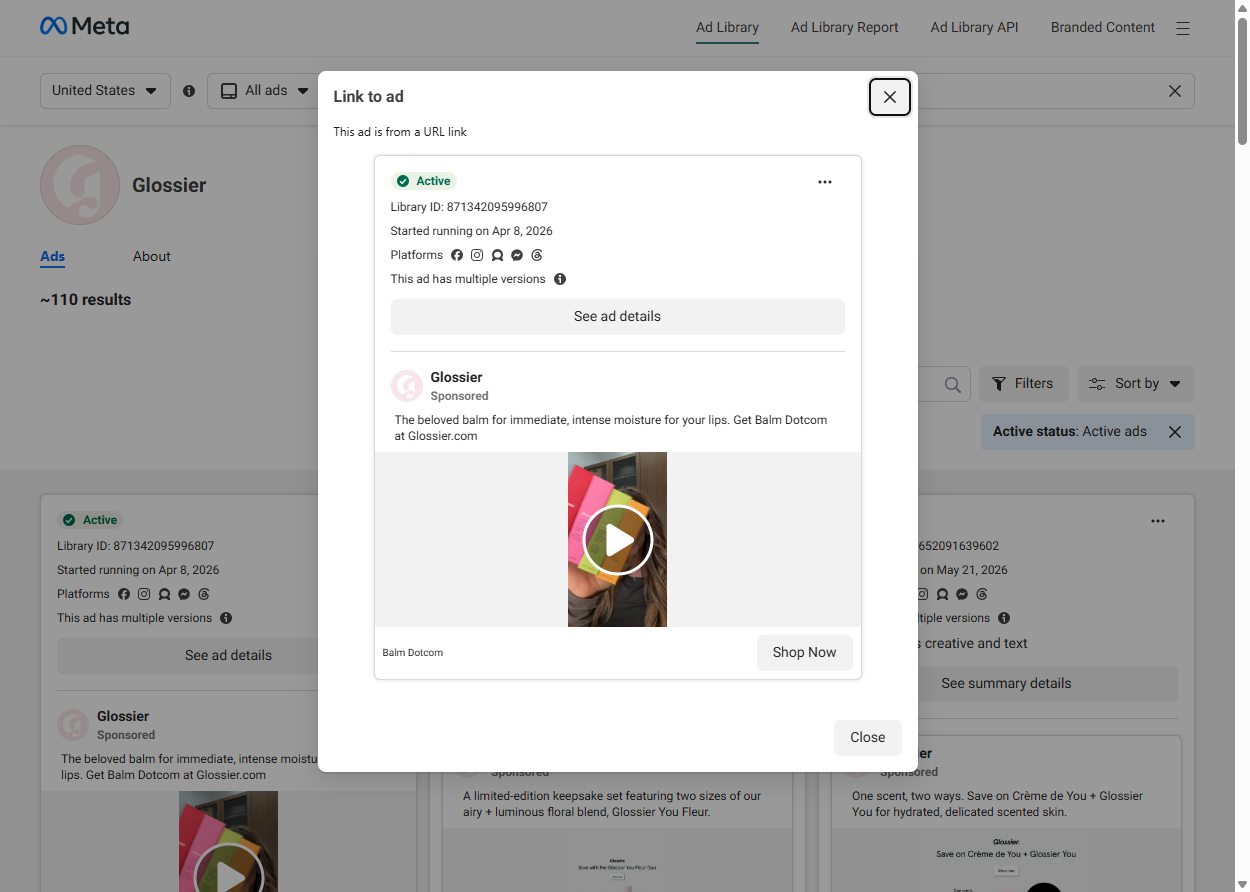Open the Ad Library tab
This screenshot has width=1250, height=892.
[x=727, y=28]
